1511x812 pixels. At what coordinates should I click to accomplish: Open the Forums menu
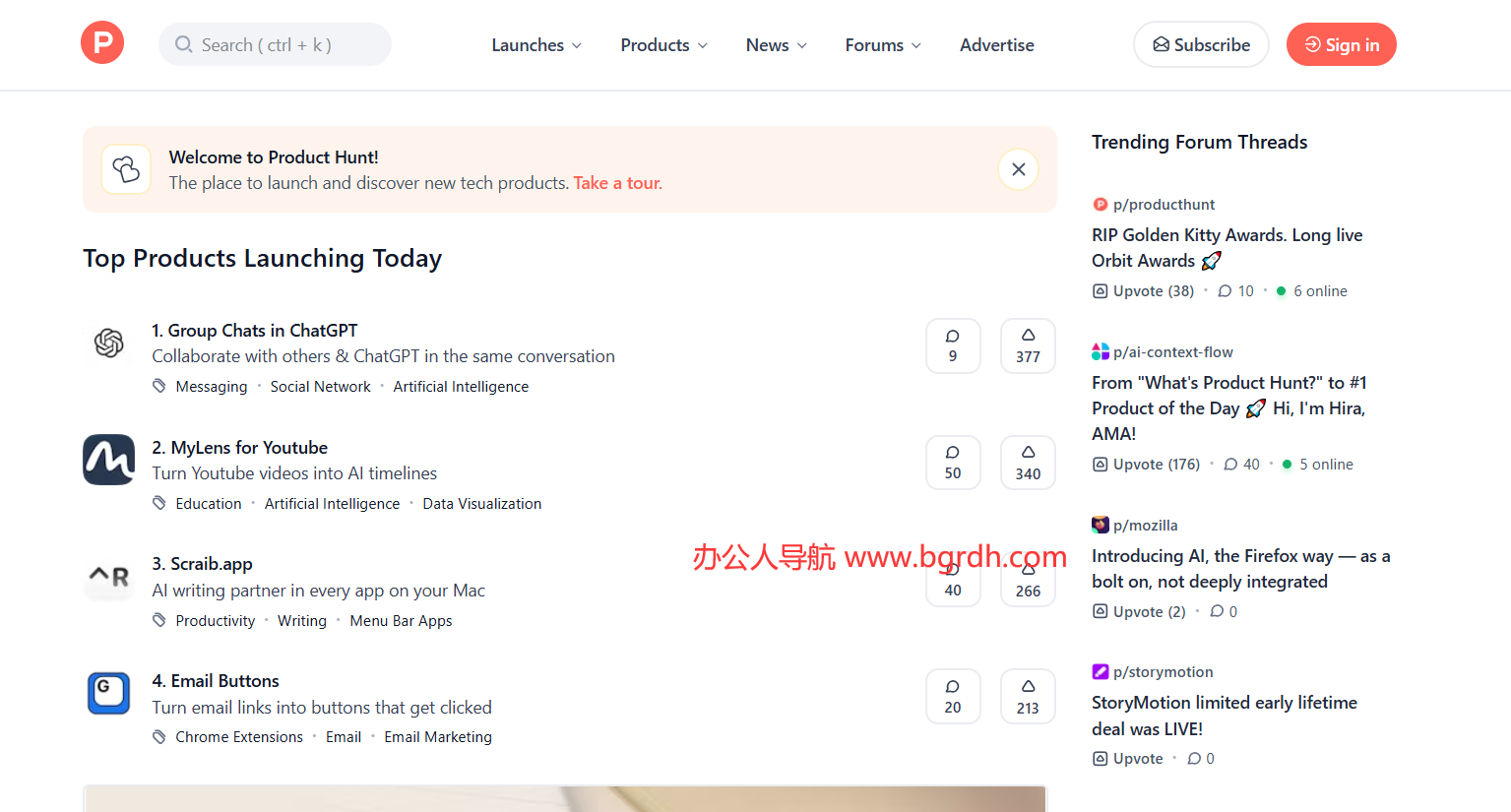point(881,44)
